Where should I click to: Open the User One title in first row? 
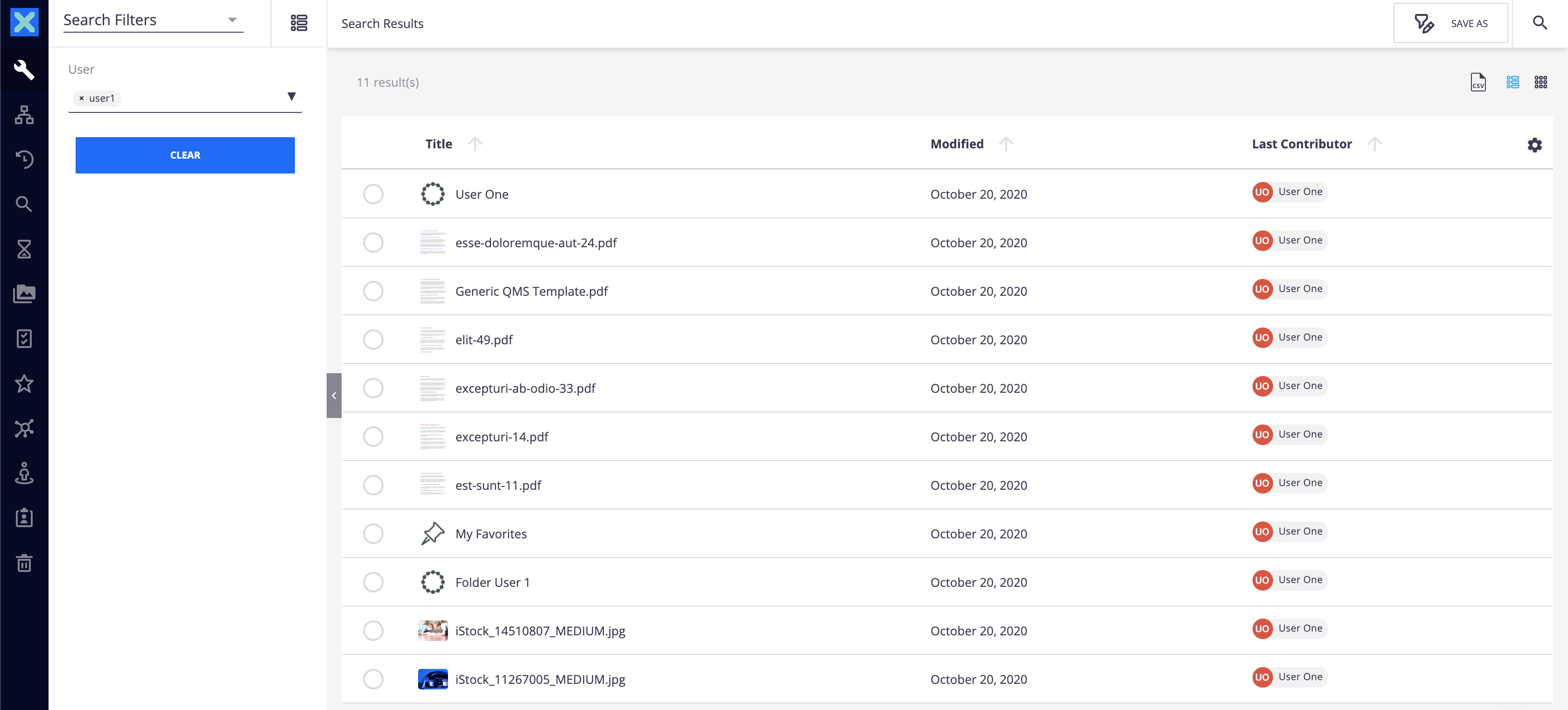pos(482,194)
